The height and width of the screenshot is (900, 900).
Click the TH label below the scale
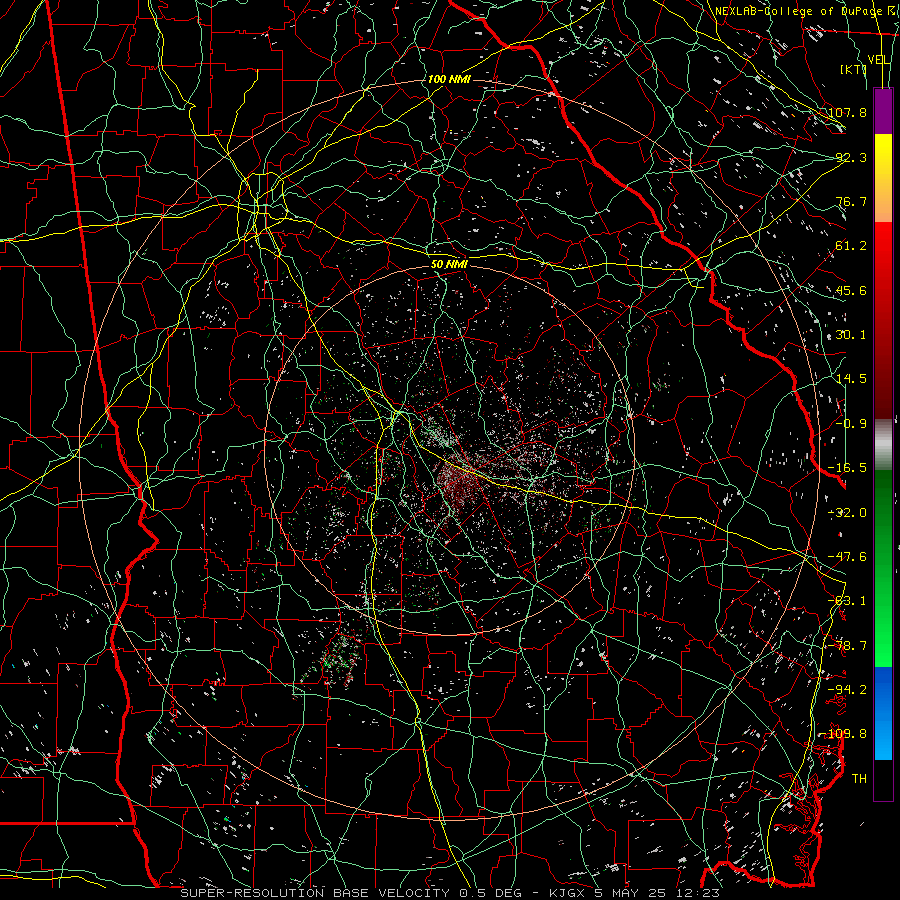(859, 779)
